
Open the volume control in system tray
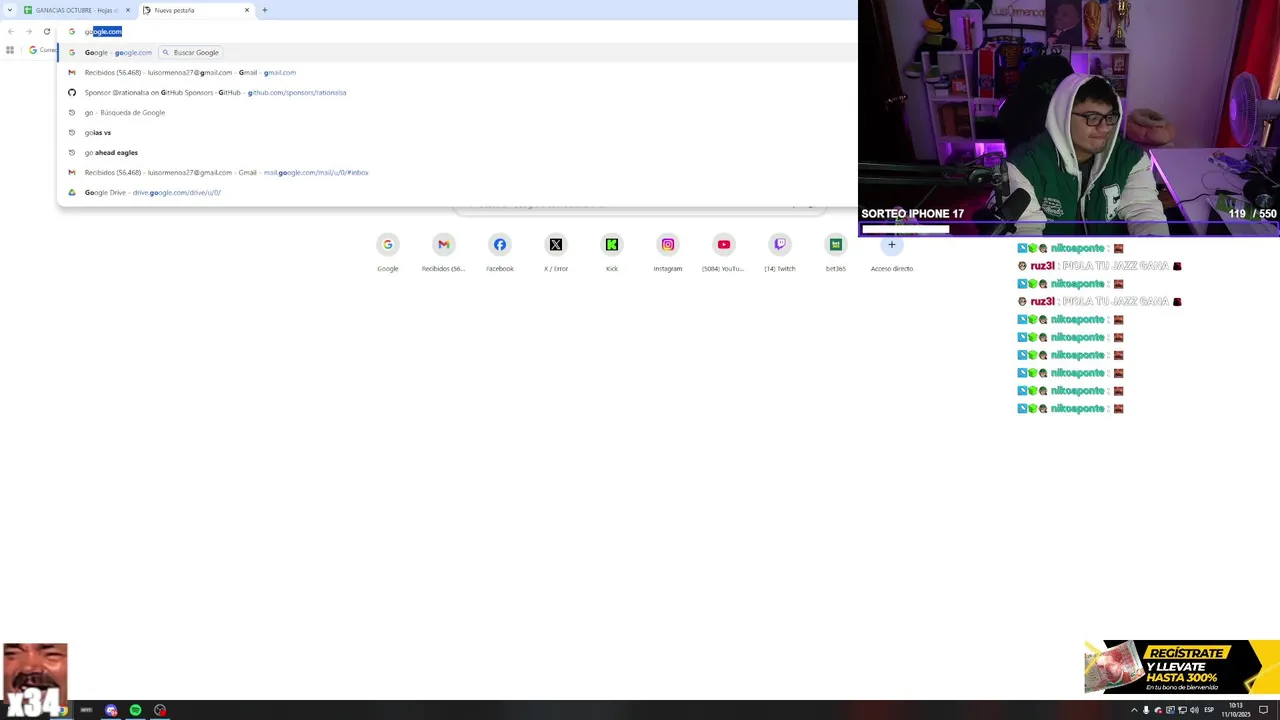(x=1194, y=710)
